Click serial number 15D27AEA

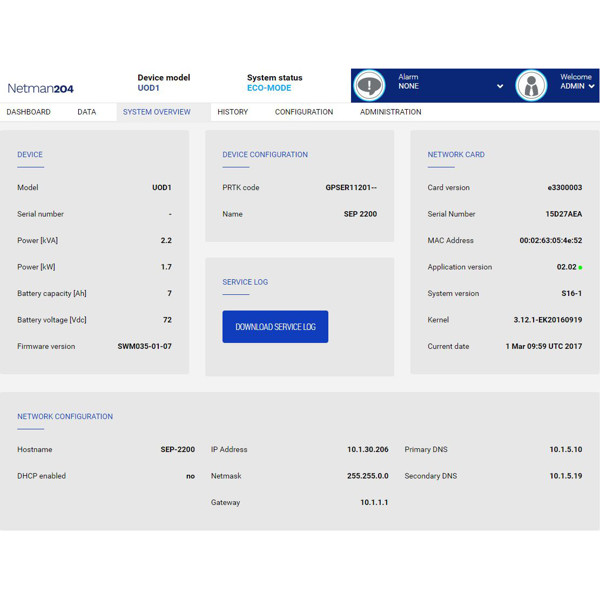pyautogui.click(x=564, y=214)
